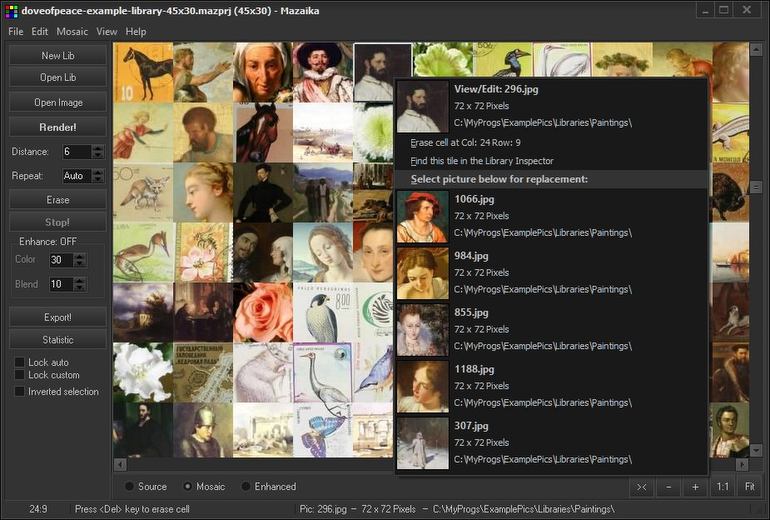770x520 pixels.
Task: Click the vertical scrollbar up arrow
Action: (756, 49)
